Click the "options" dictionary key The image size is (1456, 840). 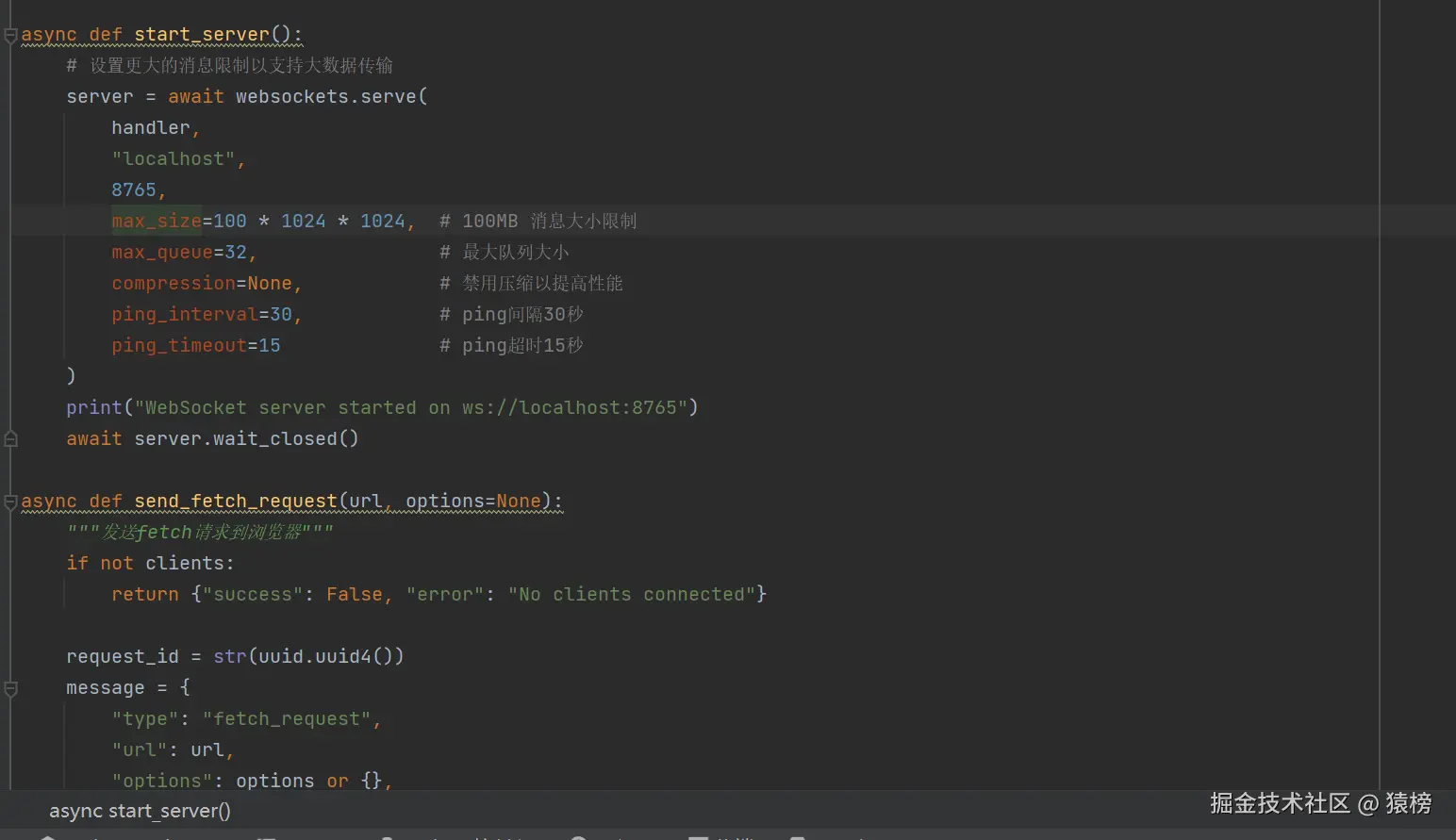pos(162,781)
